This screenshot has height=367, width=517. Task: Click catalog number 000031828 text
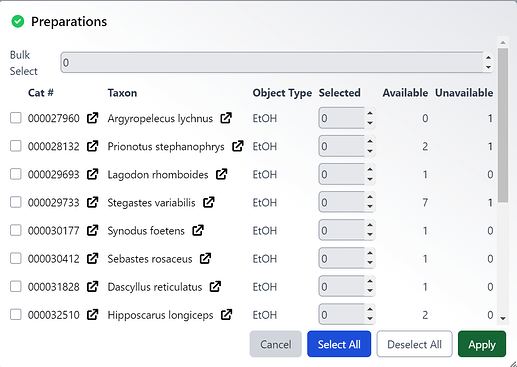coord(53,287)
